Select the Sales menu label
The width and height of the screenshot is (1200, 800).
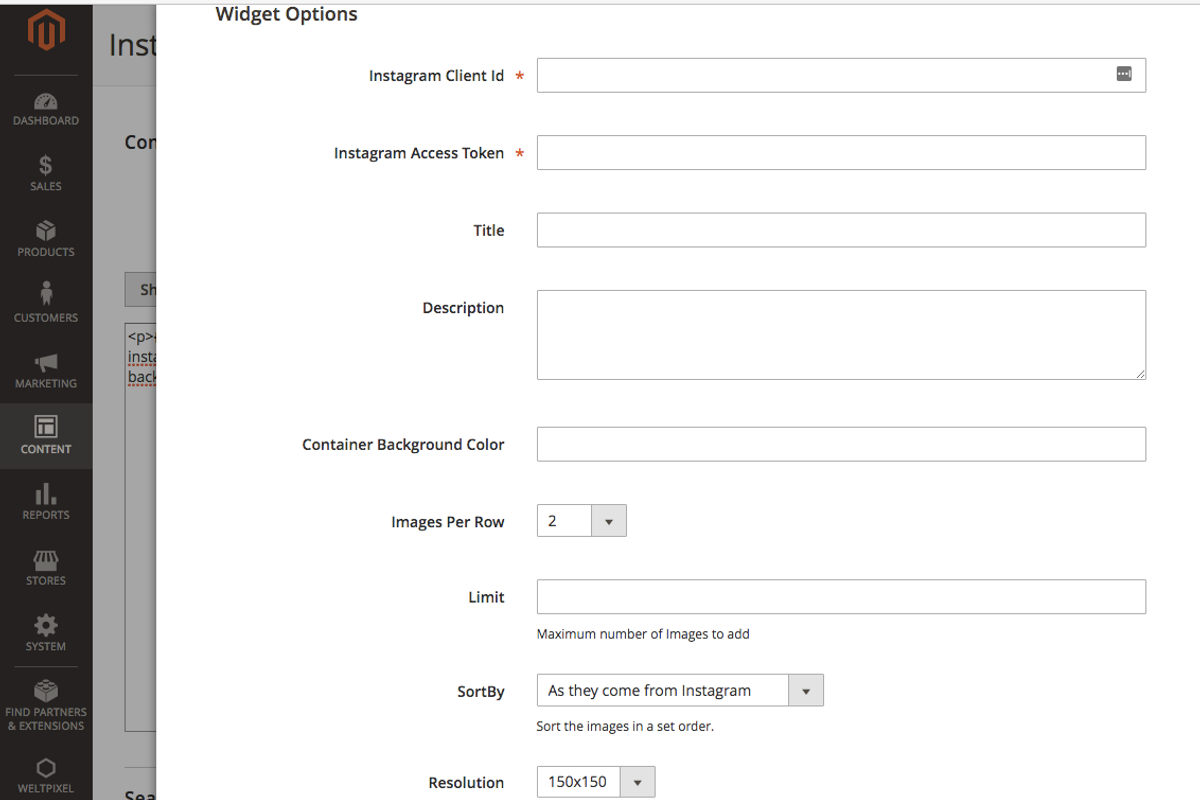[x=46, y=187]
